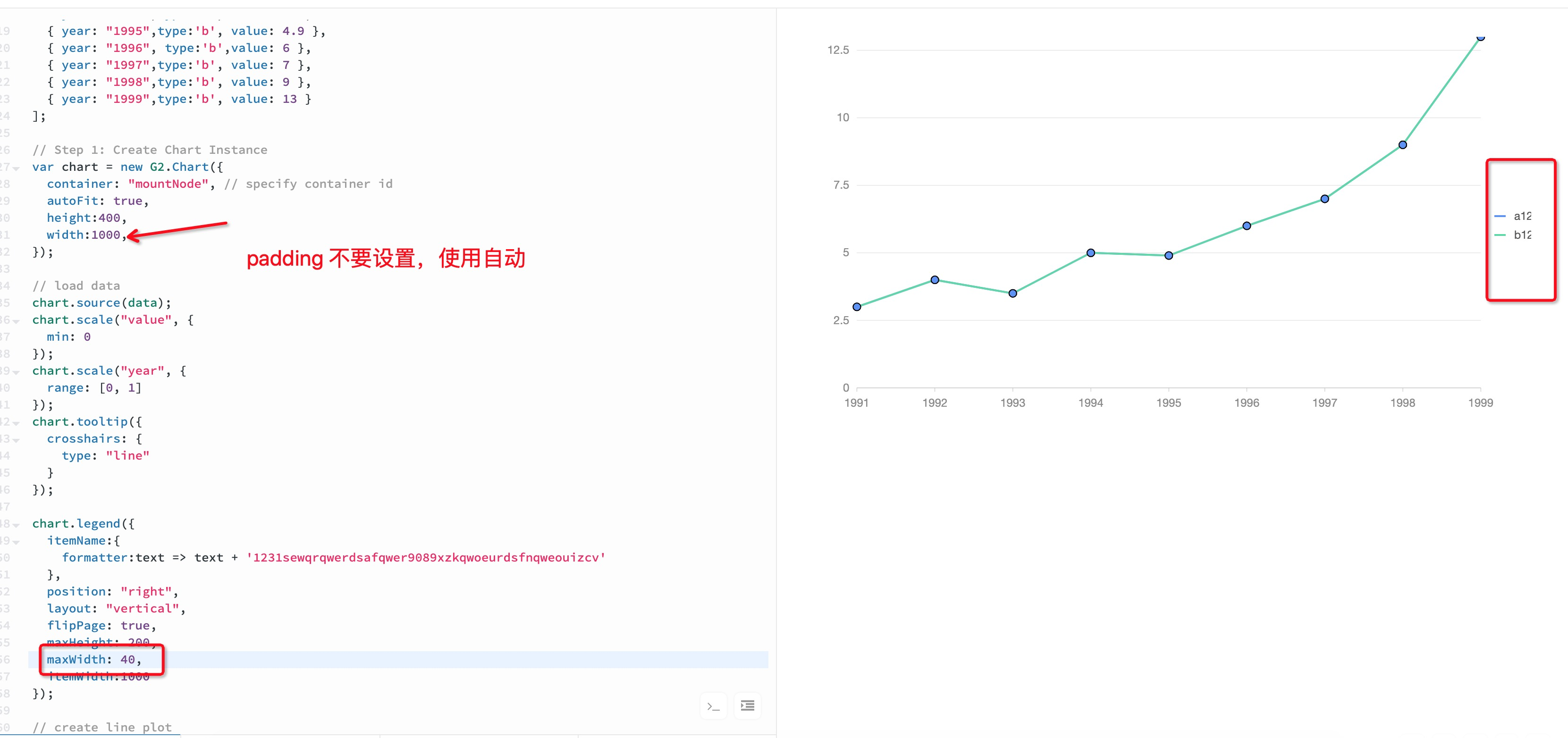The height and width of the screenshot is (738, 1568).
Task: Collapse the chart instance block at line 27
Action: 17,168
